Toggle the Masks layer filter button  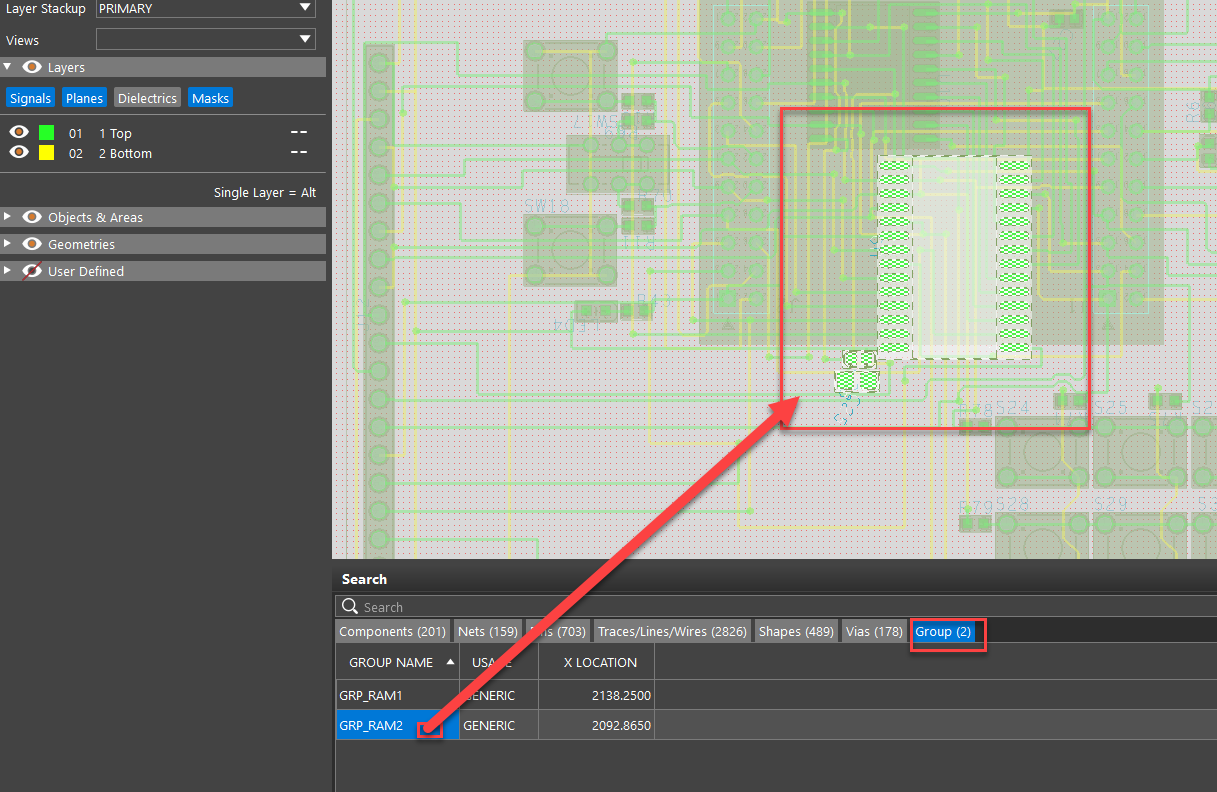coord(210,98)
